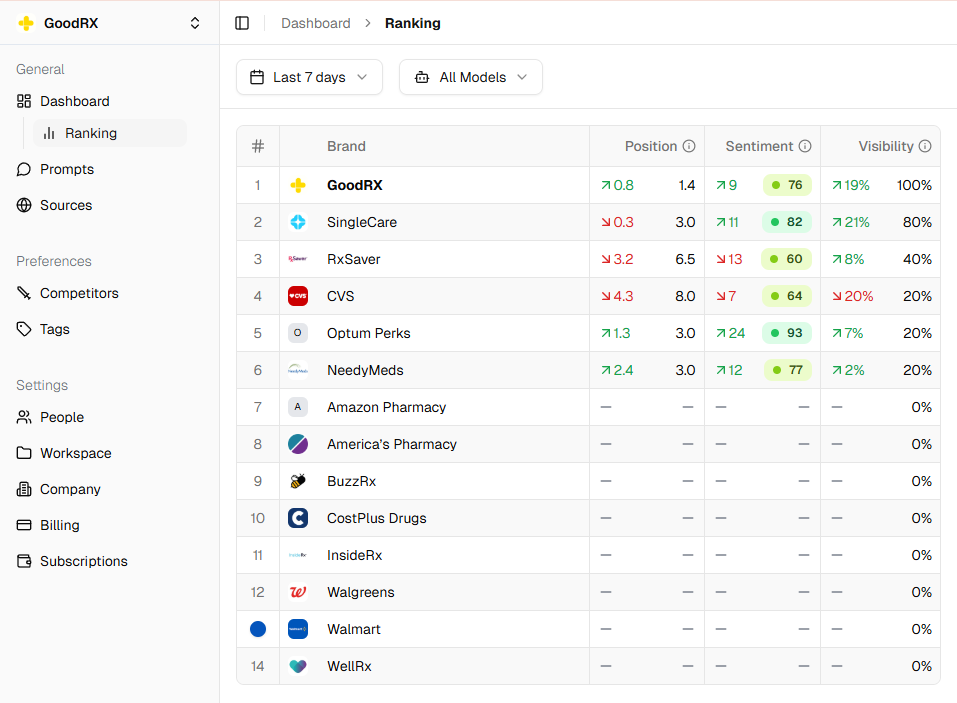Click the SingleCare brand logo
The width and height of the screenshot is (957, 703).
[x=298, y=222]
